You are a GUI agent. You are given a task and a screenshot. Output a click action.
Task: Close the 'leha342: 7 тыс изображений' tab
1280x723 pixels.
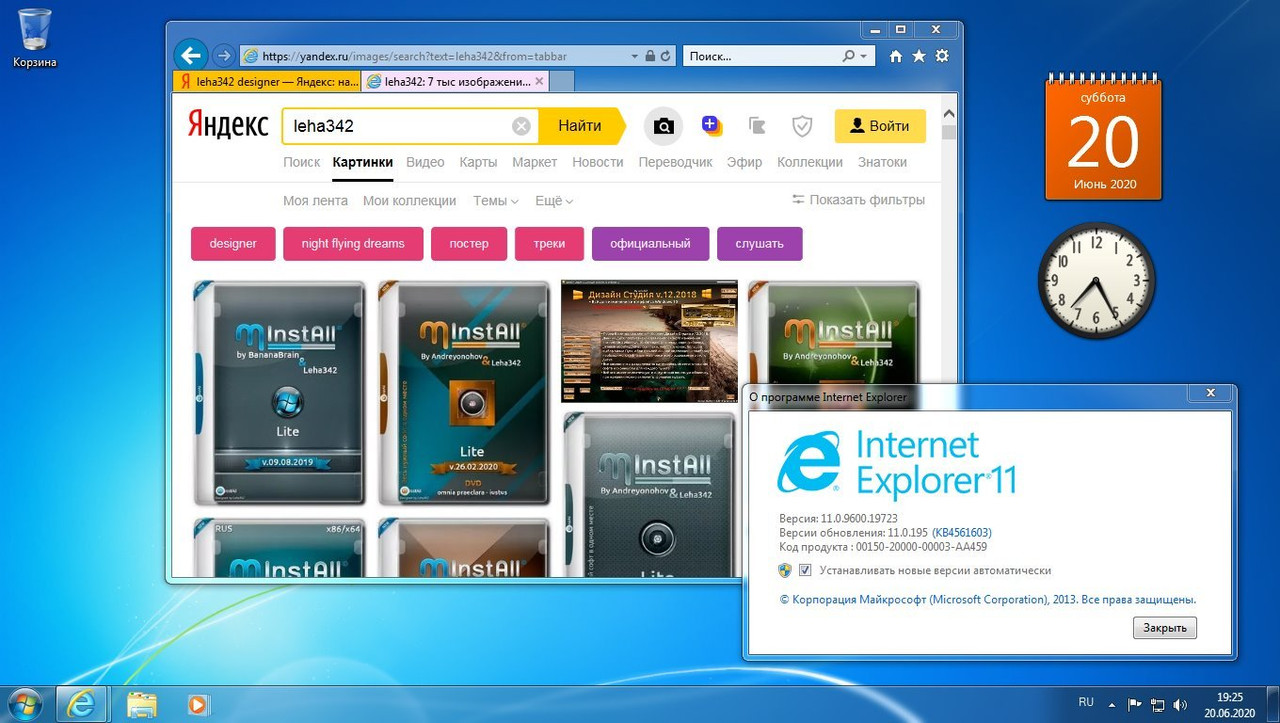click(x=540, y=81)
